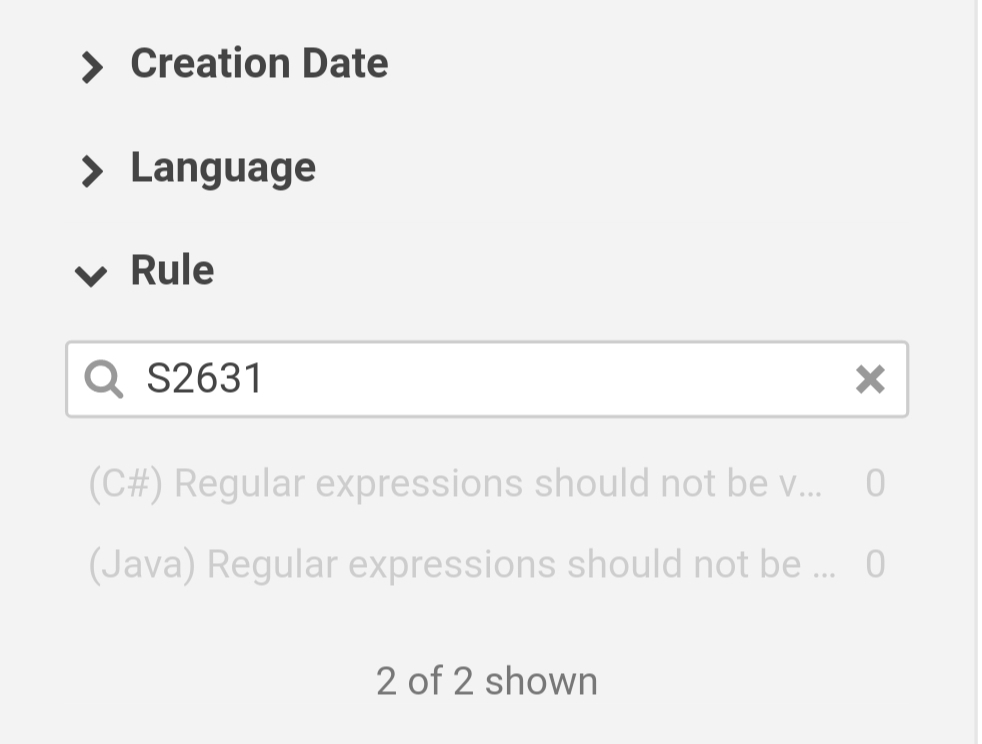Click the arrow icon next to Language
The height and width of the screenshot is (744, 982).
coord(92,172)
